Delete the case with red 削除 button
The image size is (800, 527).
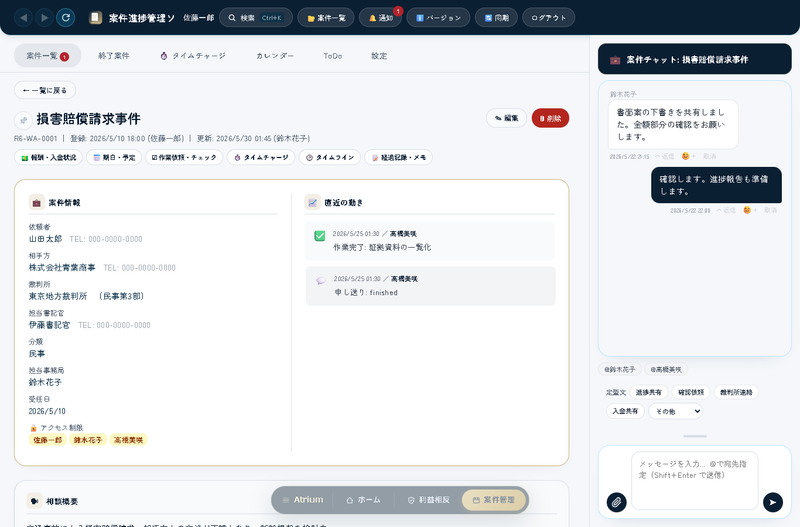point(550,118)
